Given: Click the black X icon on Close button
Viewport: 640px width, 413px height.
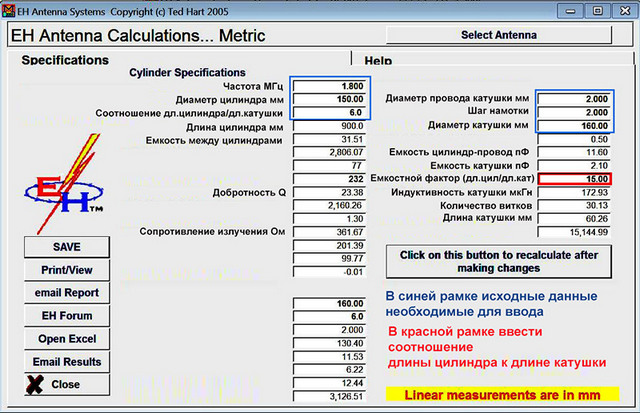Looking at the screenshot, I should pyautogui.click(x=35, y=384).
